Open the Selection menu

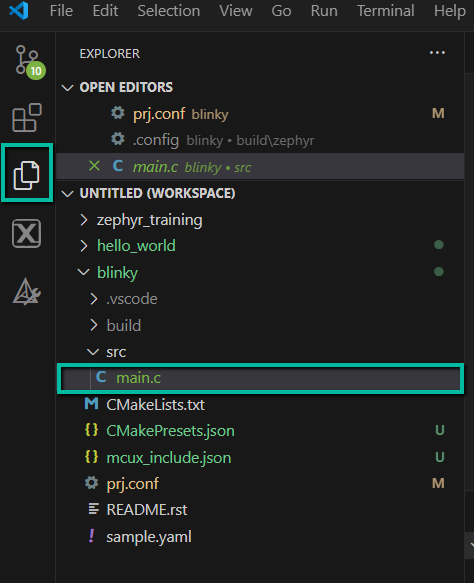pos(169,11)
